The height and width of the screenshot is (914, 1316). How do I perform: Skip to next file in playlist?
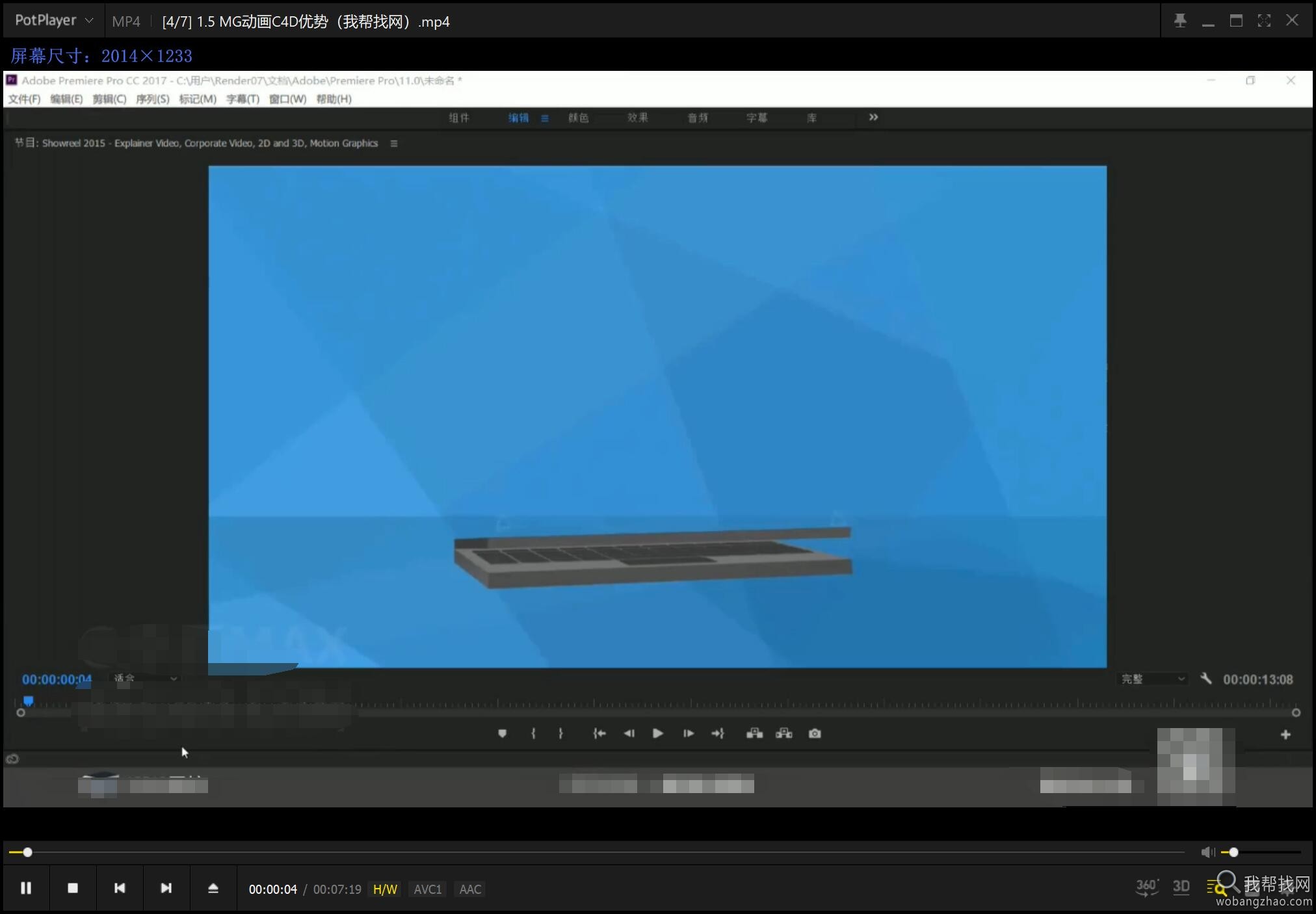pos(166,888)
